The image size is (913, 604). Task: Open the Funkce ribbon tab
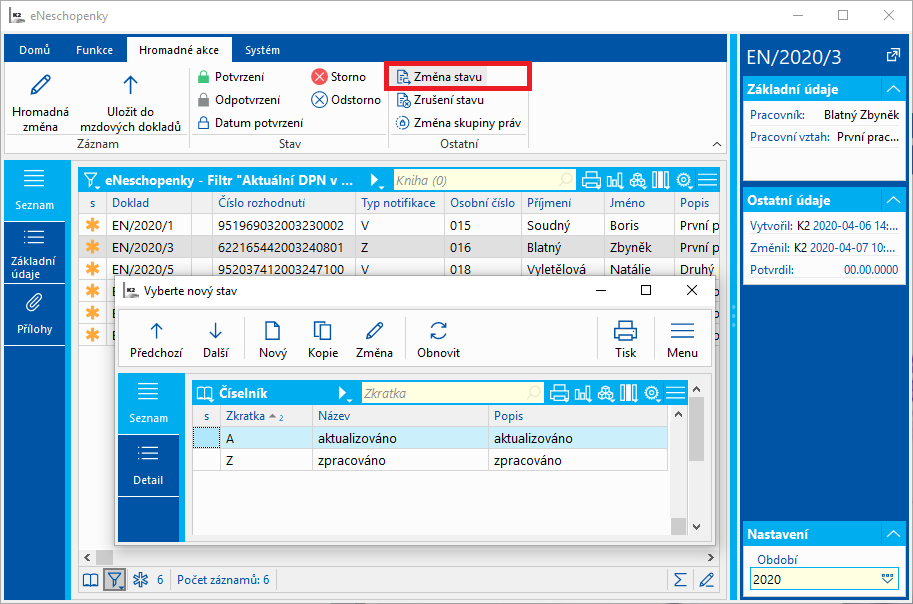click(x=94, y=50)
